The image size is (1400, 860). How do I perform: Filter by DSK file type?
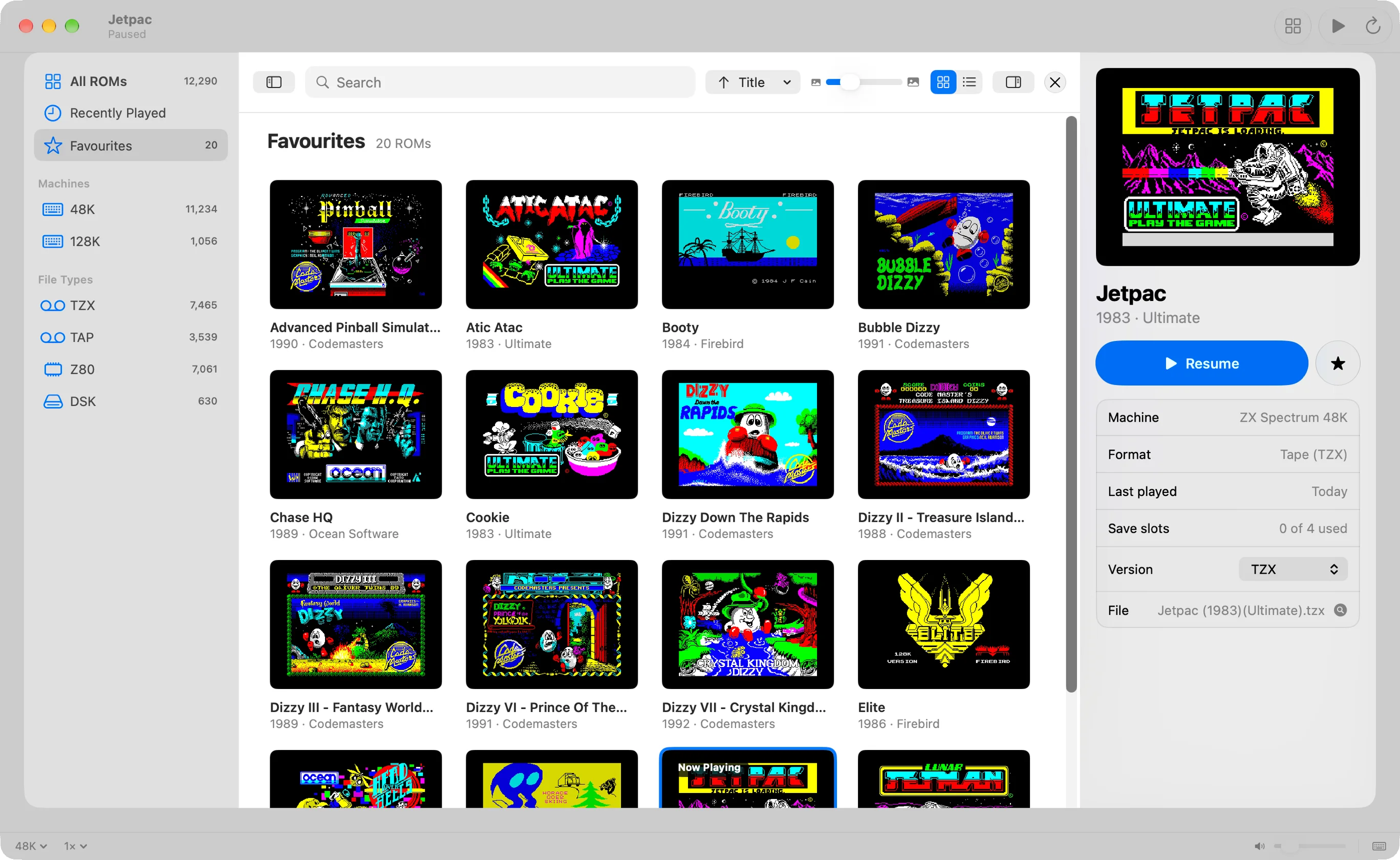click(x=131, y=401)
